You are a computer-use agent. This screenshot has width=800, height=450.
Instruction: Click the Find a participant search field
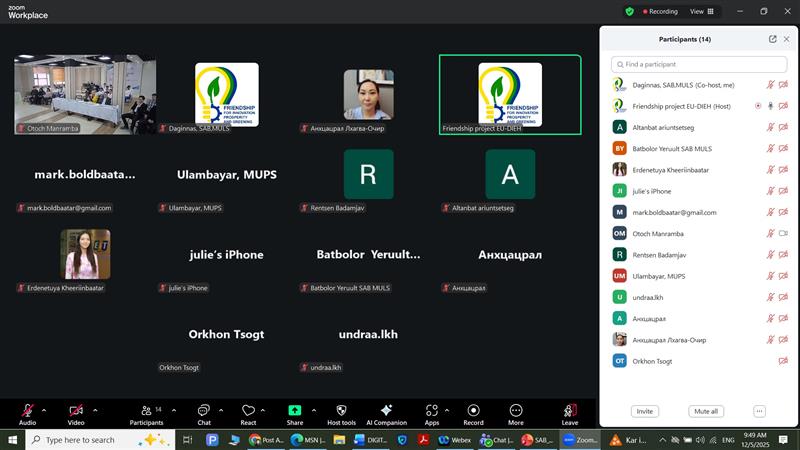click(x=698, y=64)
